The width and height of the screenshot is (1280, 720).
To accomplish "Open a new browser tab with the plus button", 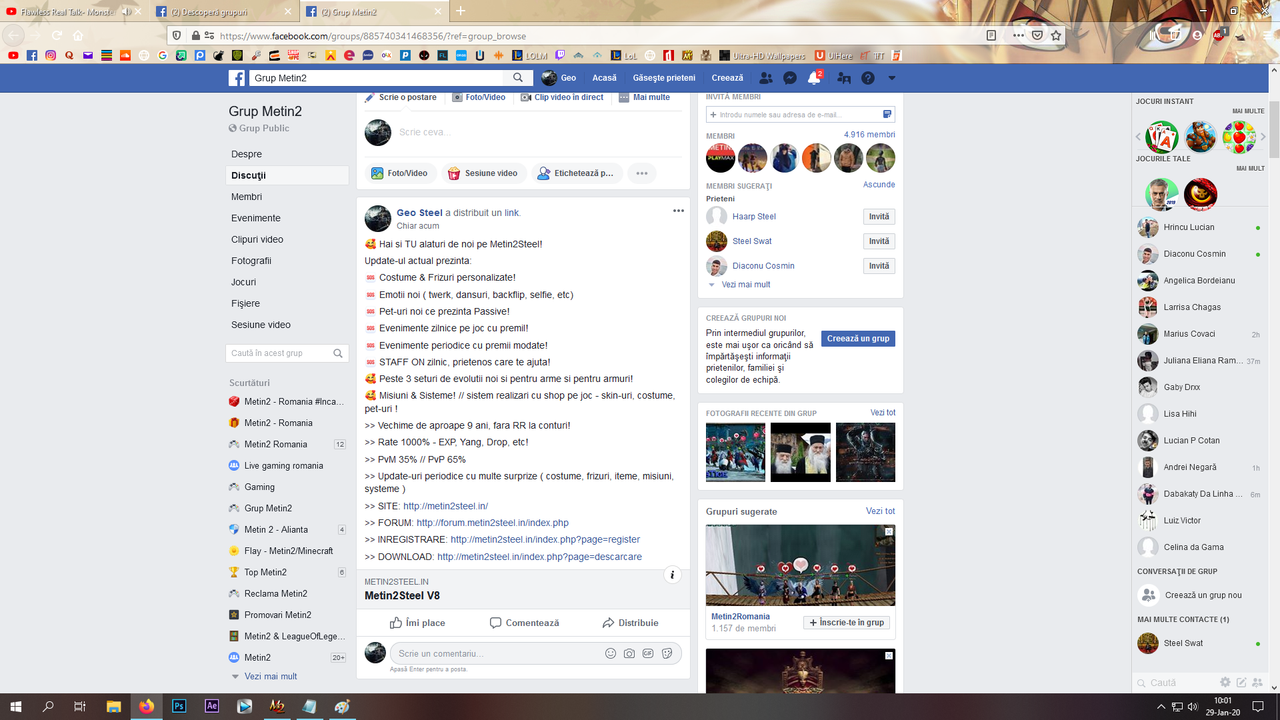I will point(460,11).
